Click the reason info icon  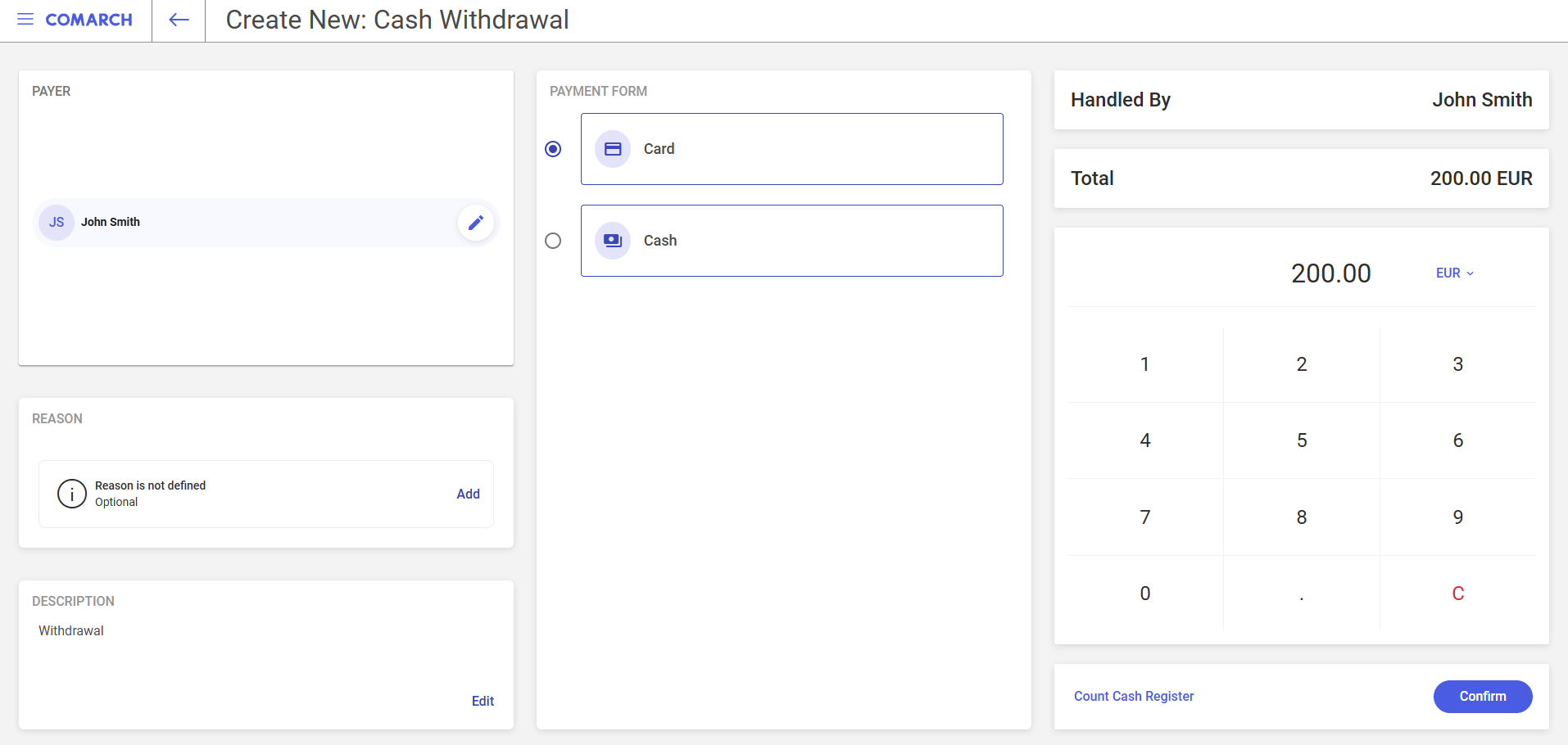[72, 494]
